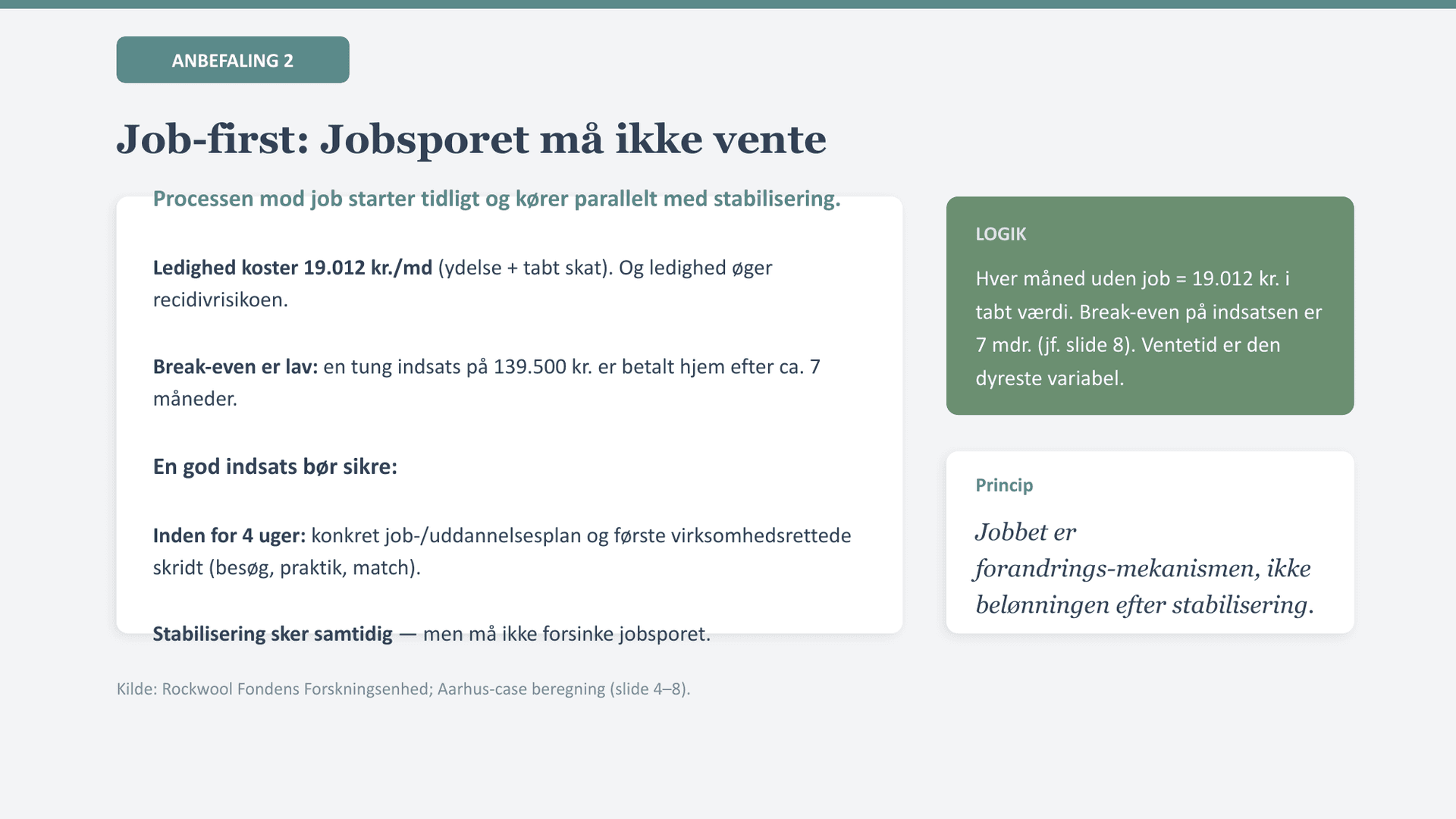Viewport: 1456px width, 819px height.
Task: Click the Kilde source footnote
Action: [403, 689]
